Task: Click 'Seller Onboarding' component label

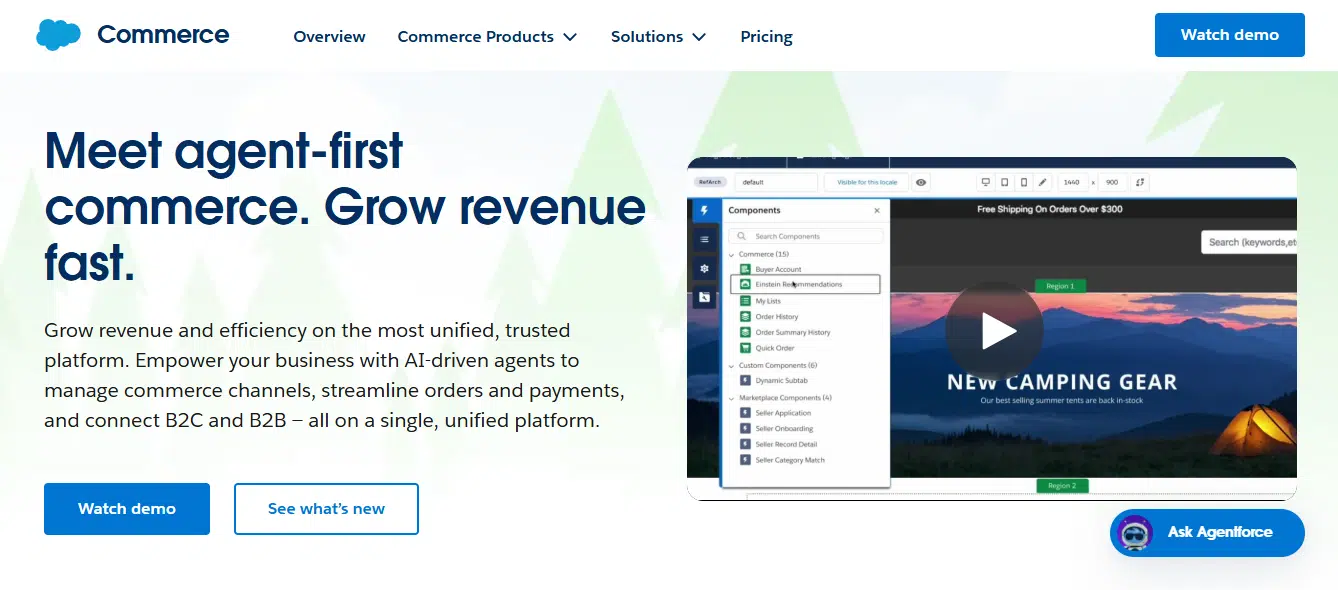Action: (784, 429)
